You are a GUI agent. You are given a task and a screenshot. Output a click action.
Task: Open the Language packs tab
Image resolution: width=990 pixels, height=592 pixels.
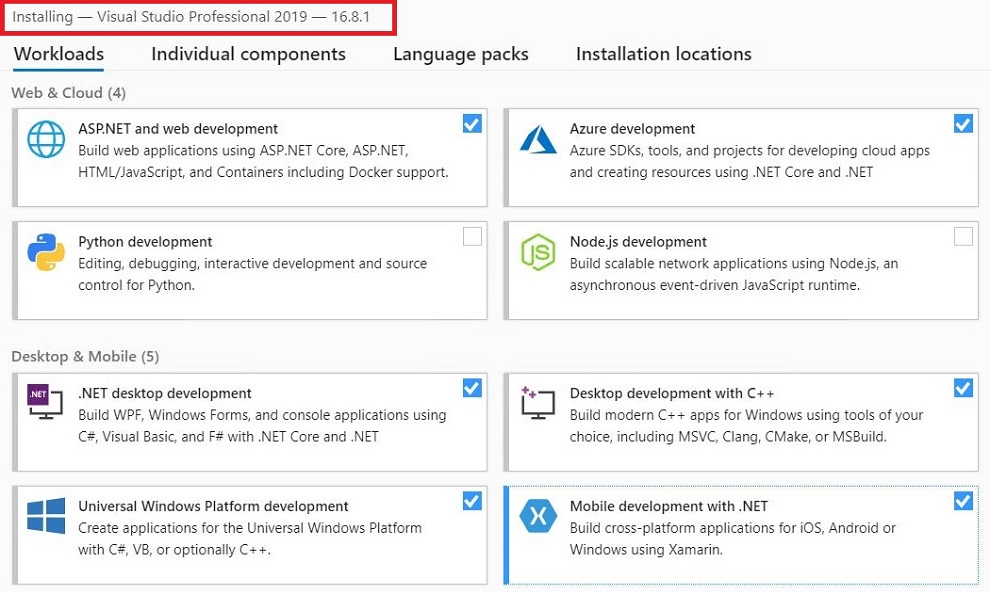(x=460, y=54)
